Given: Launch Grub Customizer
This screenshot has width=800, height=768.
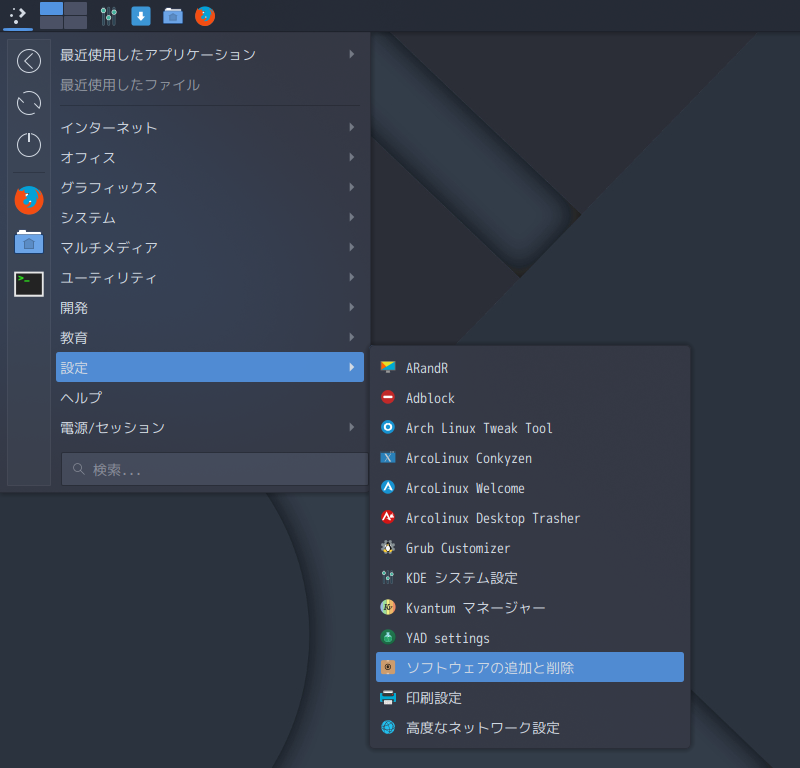Looking at the screenshot, I should pos(530,548).
